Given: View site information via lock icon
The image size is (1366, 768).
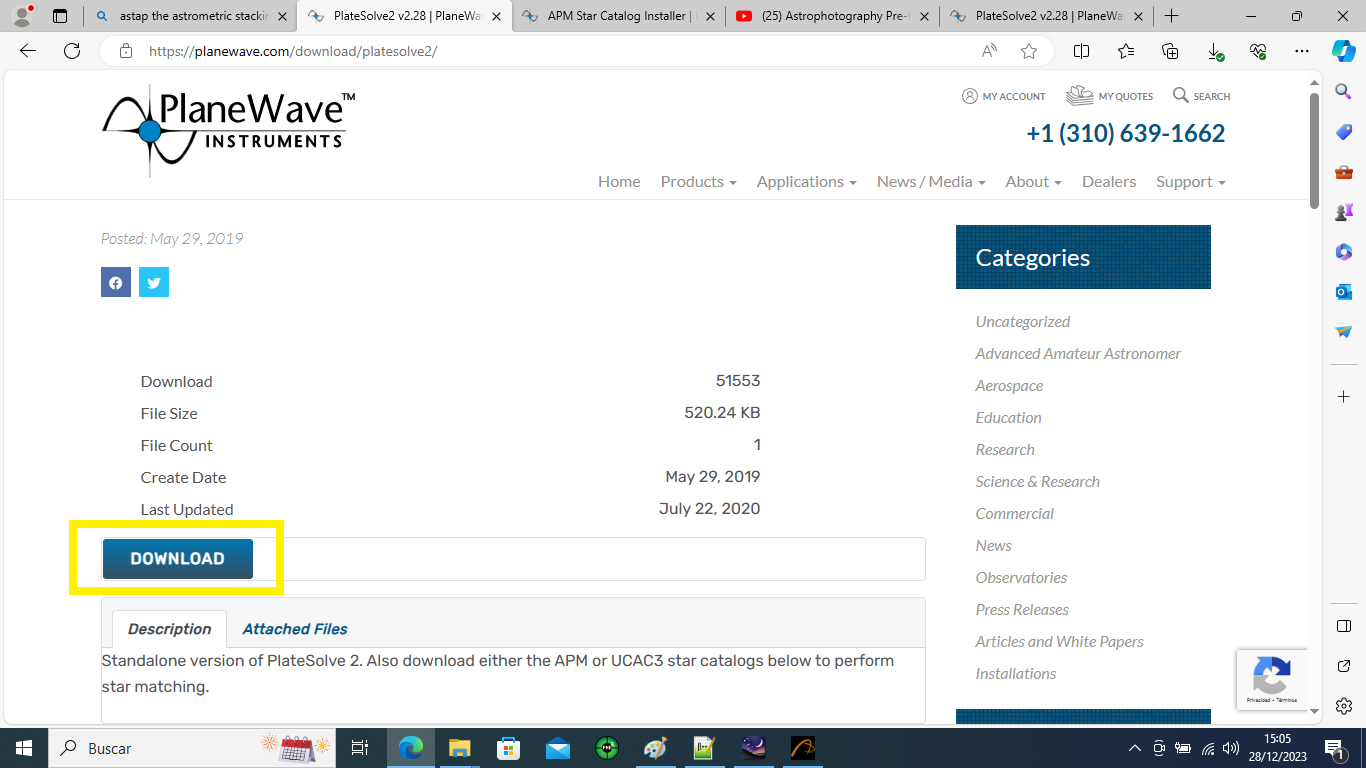Looking at the screenshot, I should click(125, 51).
